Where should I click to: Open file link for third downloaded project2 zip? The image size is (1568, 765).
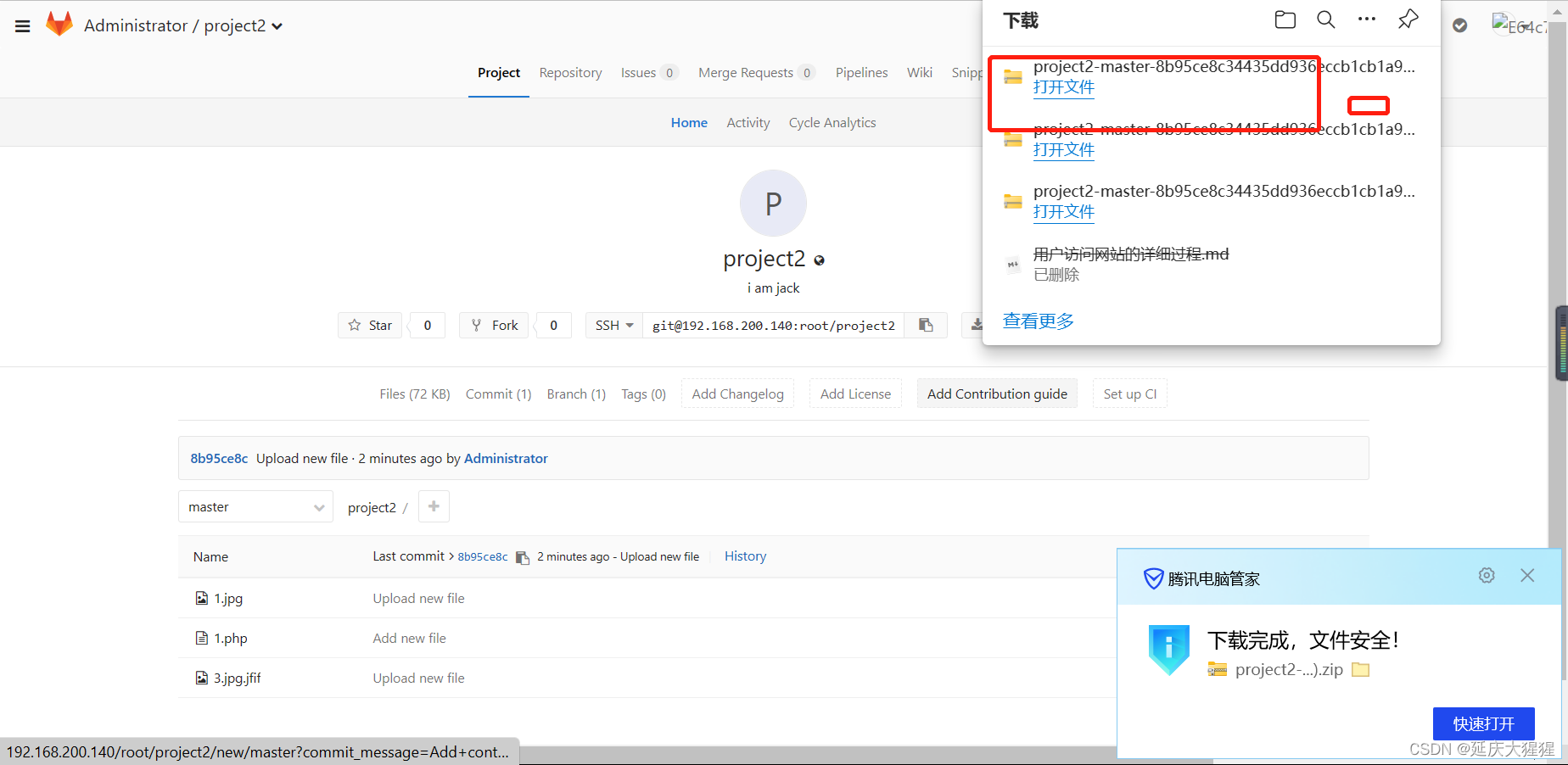pos(1064,212)
